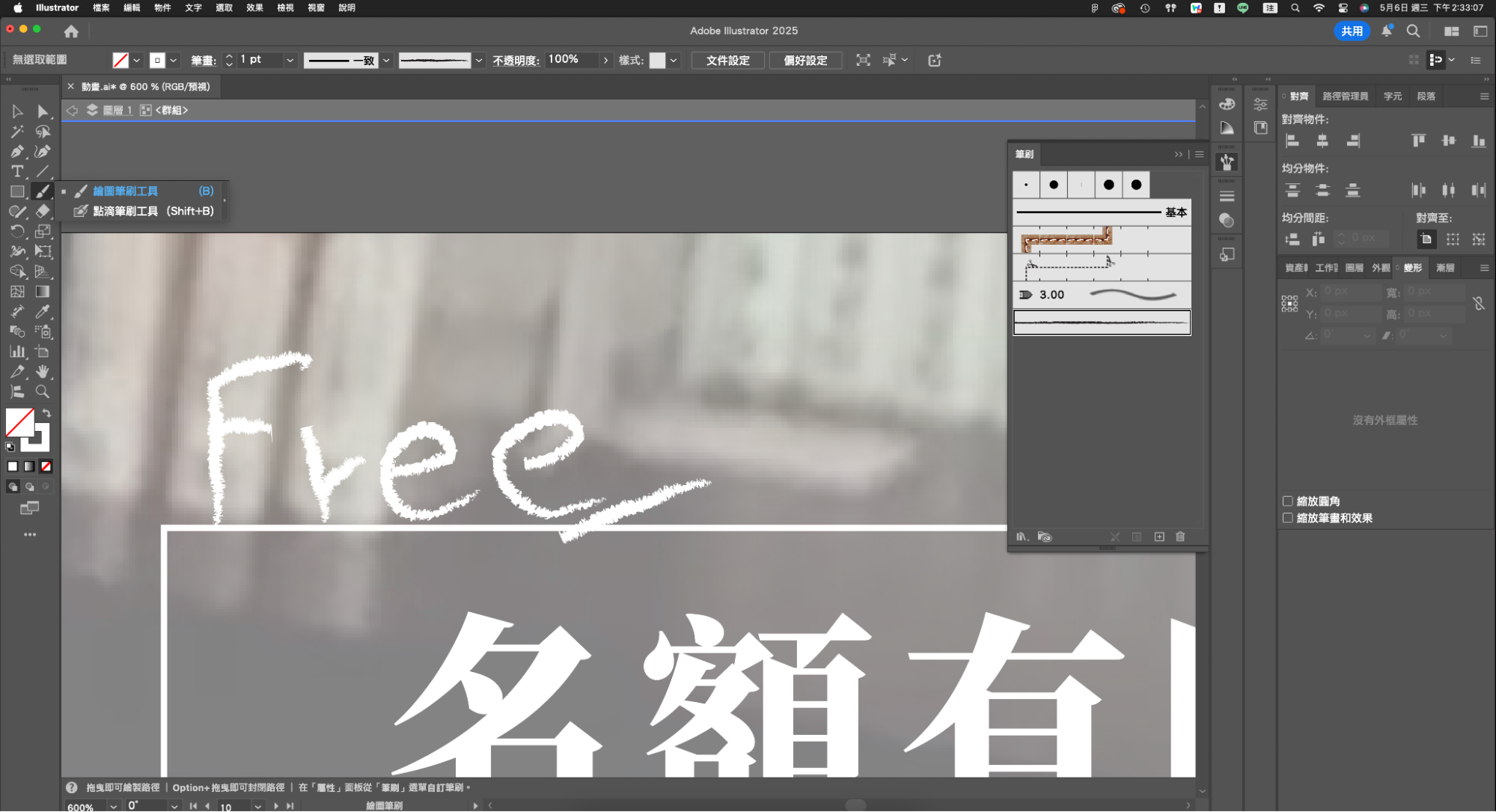The height and width of the screenshot is (812, 1496).
Task: Create a new brush in Brushes panel
Action: [1159, 537]
